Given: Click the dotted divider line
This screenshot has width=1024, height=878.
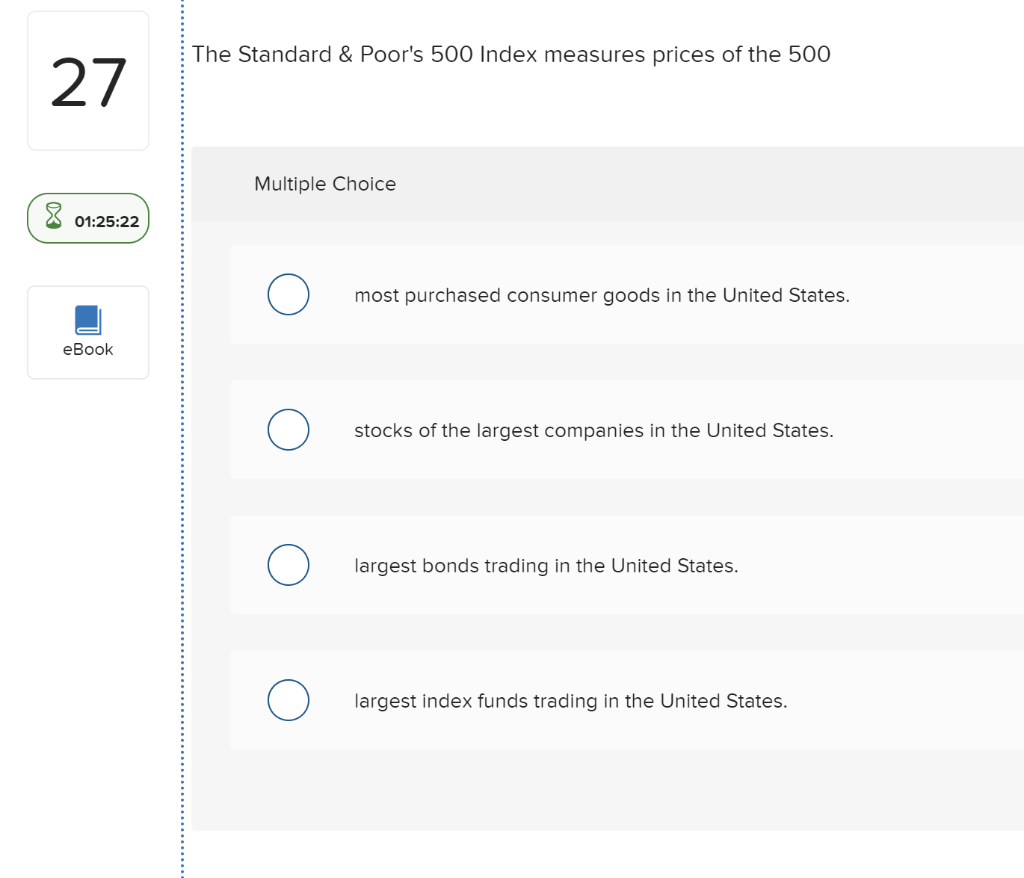Looking at the screenshot, I should (x=182, y=440).
